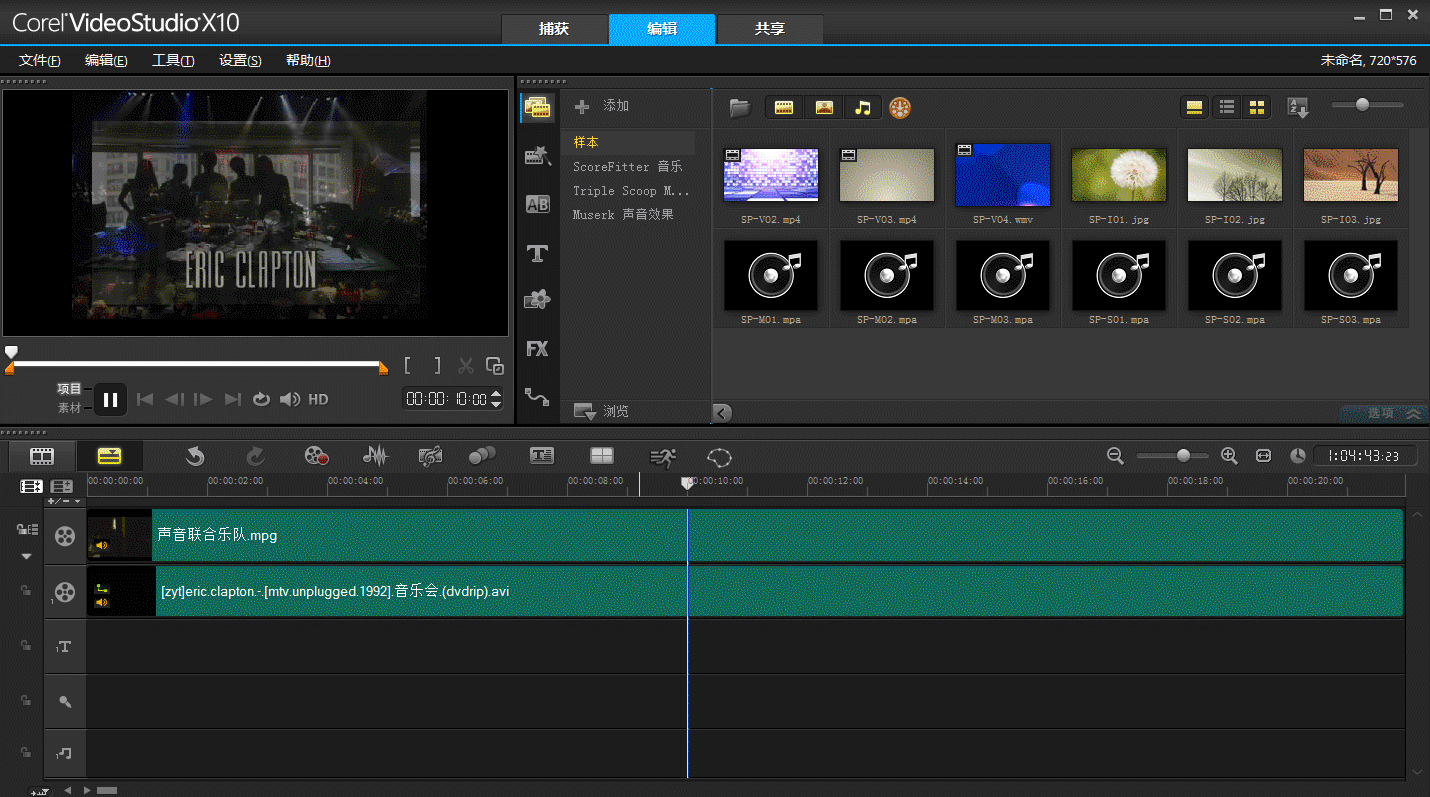1430x797 pixels.
Task: Open Record/Capture option icon
Action: [317, 456]
